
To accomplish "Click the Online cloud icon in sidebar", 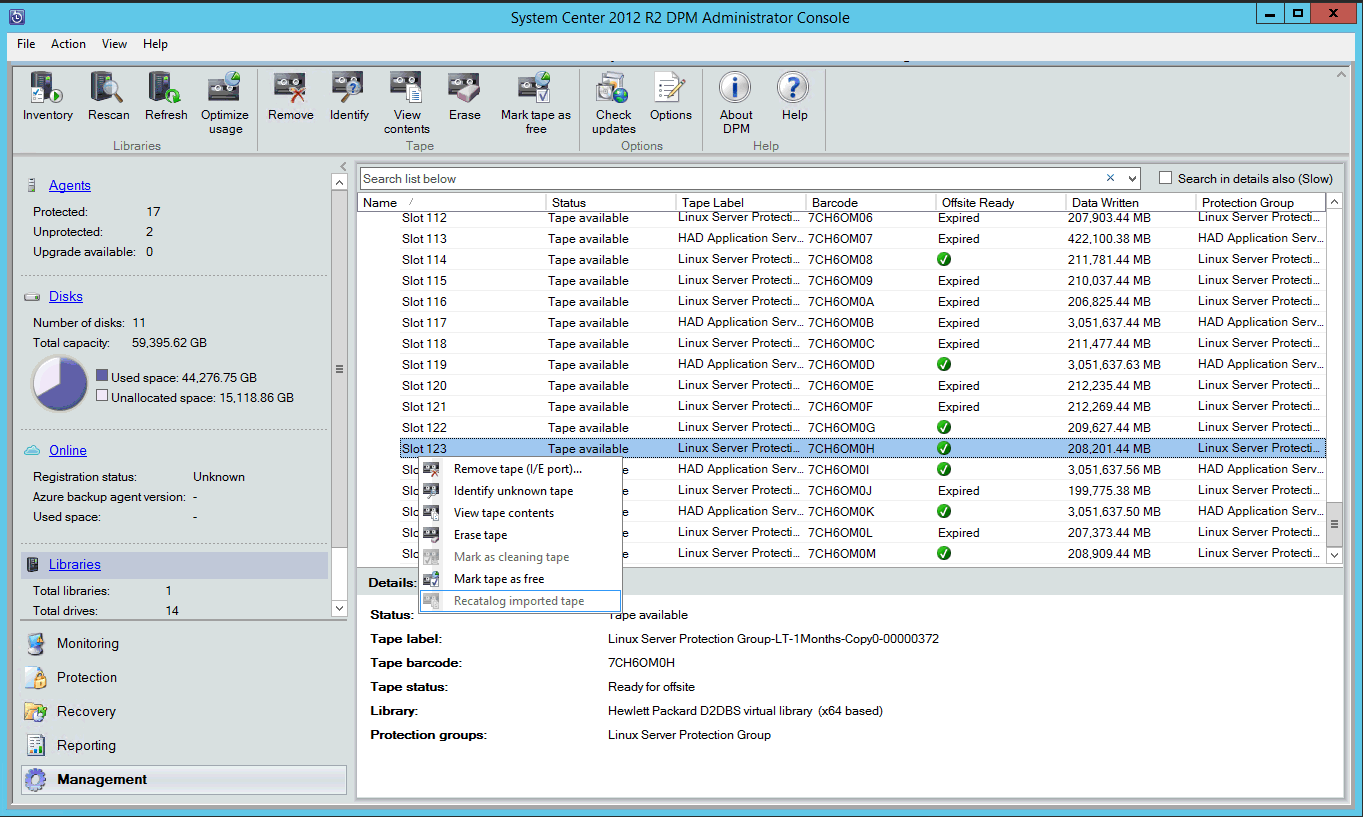I will click(32, 450).
